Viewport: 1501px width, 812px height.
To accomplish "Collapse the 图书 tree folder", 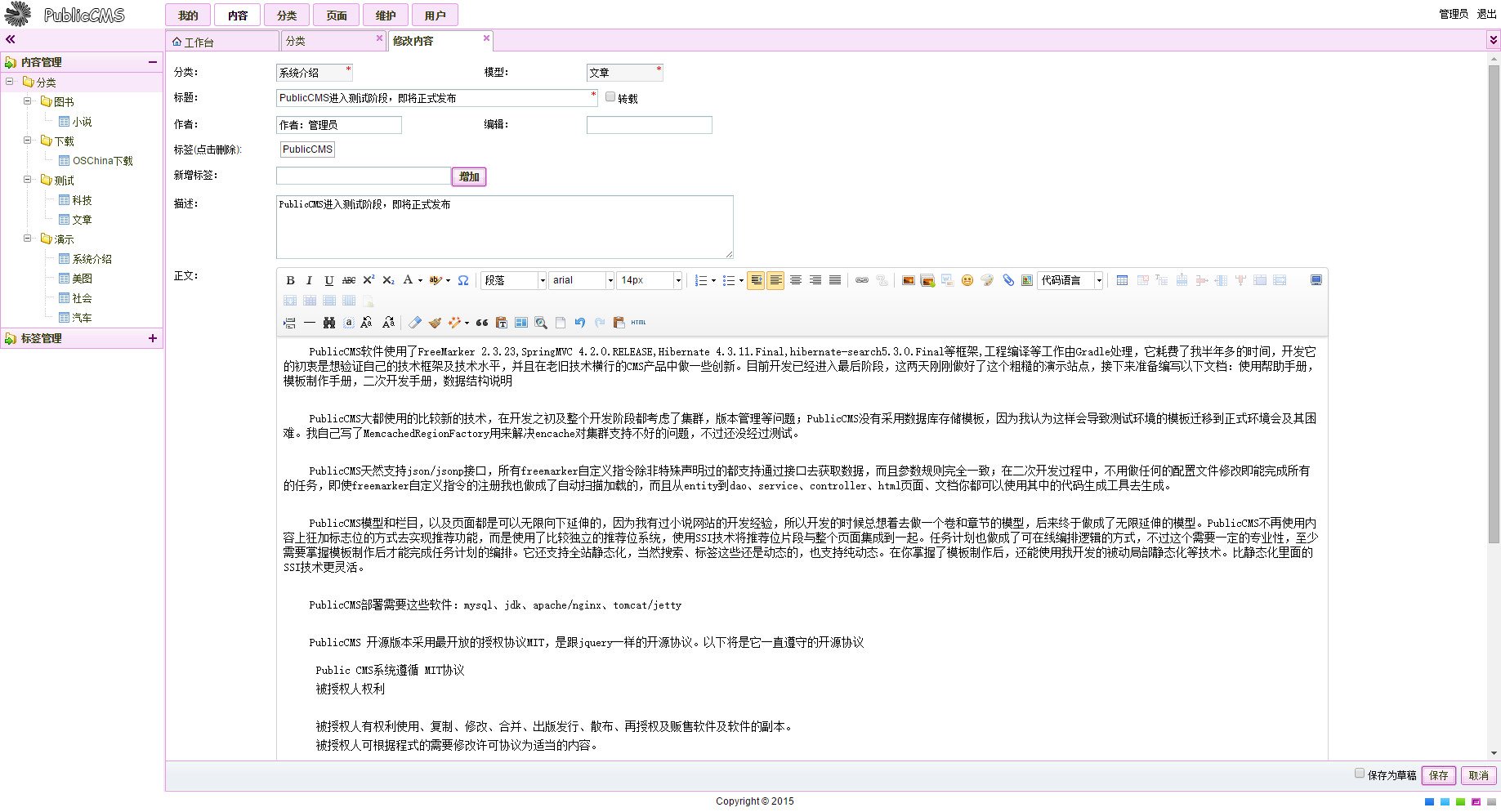I will click(27, 101).
